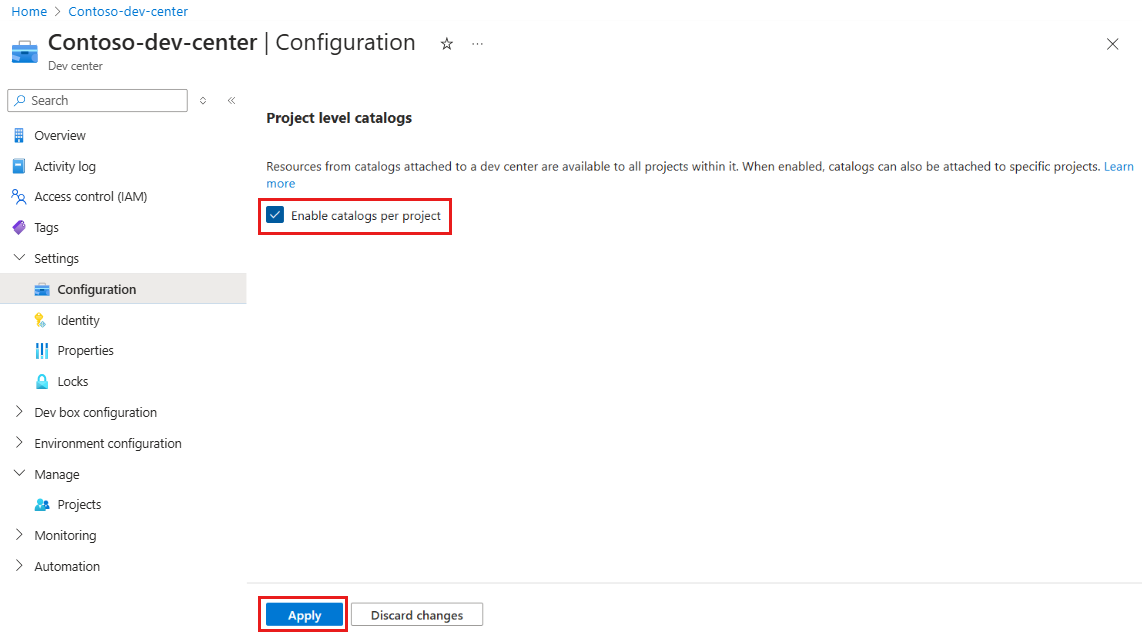This screenshot has height=641, width=1142.
Task: Click the favorite star icon
Action: [x=446, y=44]
